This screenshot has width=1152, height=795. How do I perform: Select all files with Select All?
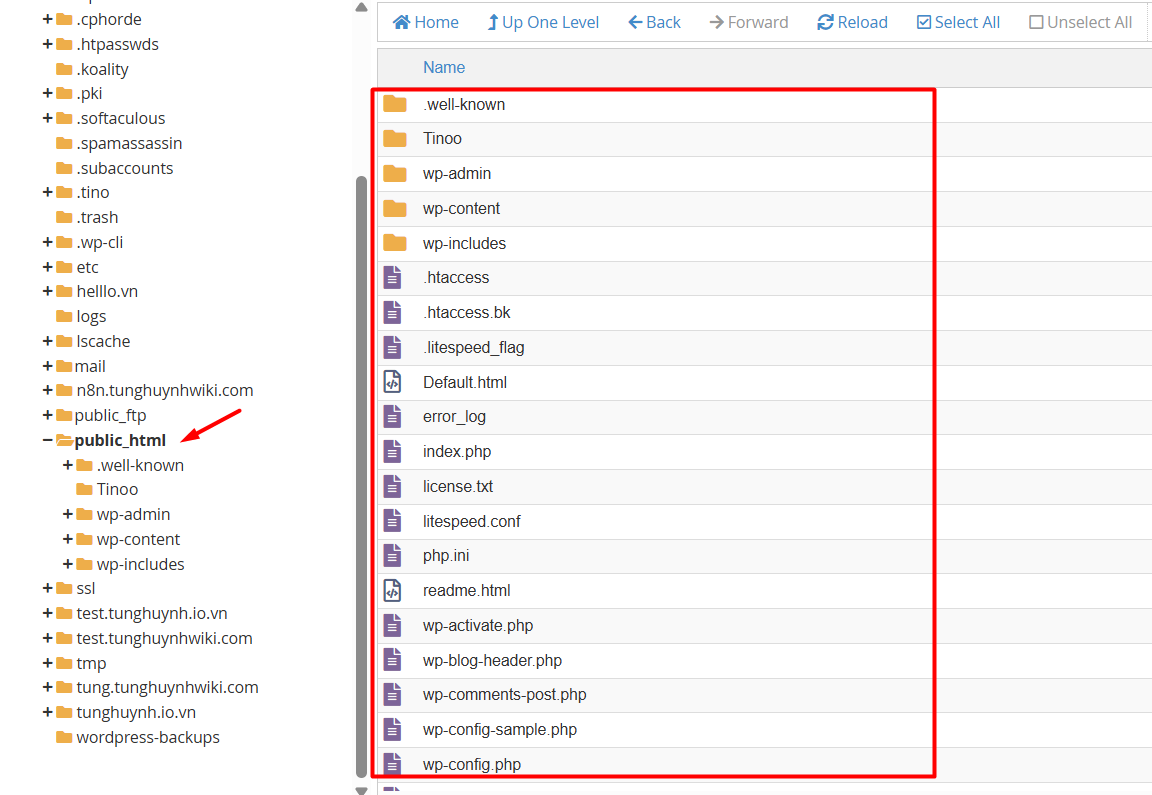(958, 22)
